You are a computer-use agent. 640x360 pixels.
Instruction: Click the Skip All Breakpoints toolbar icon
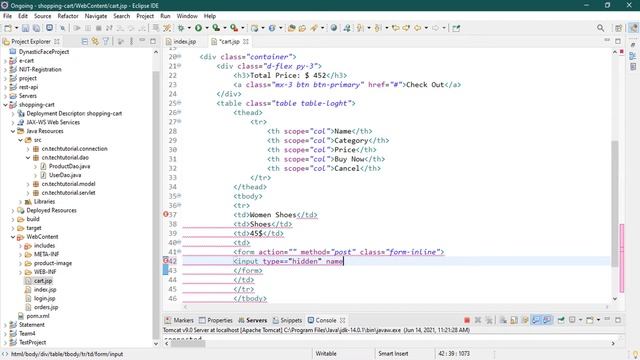(x=62, y=28)
